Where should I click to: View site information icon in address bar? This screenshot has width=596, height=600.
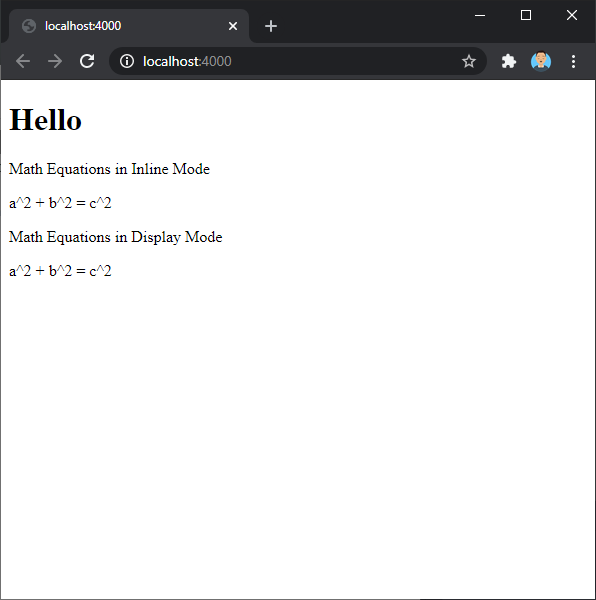point(127,61)
